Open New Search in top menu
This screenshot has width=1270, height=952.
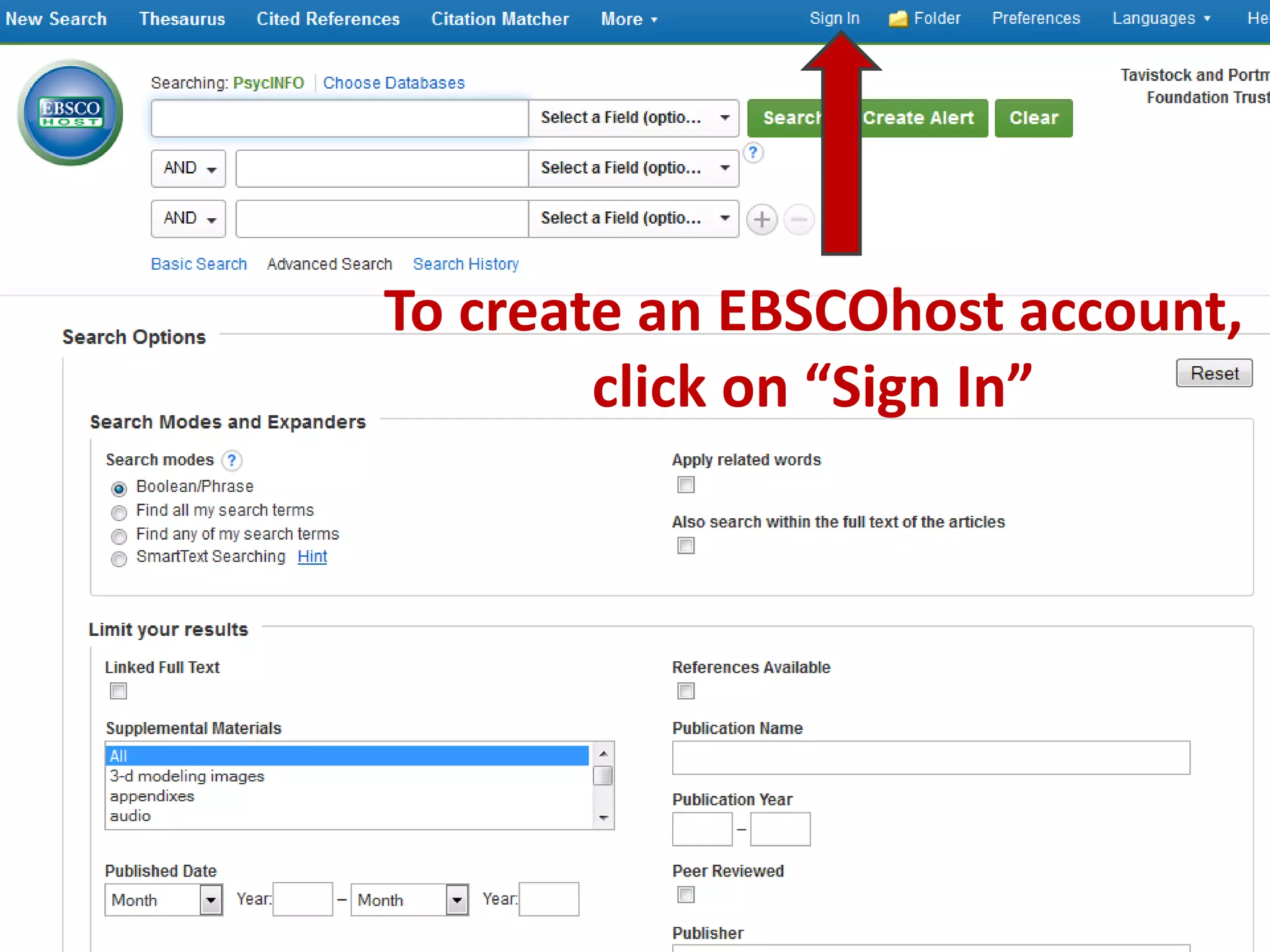pyautogui.click(x=56, y=19)
